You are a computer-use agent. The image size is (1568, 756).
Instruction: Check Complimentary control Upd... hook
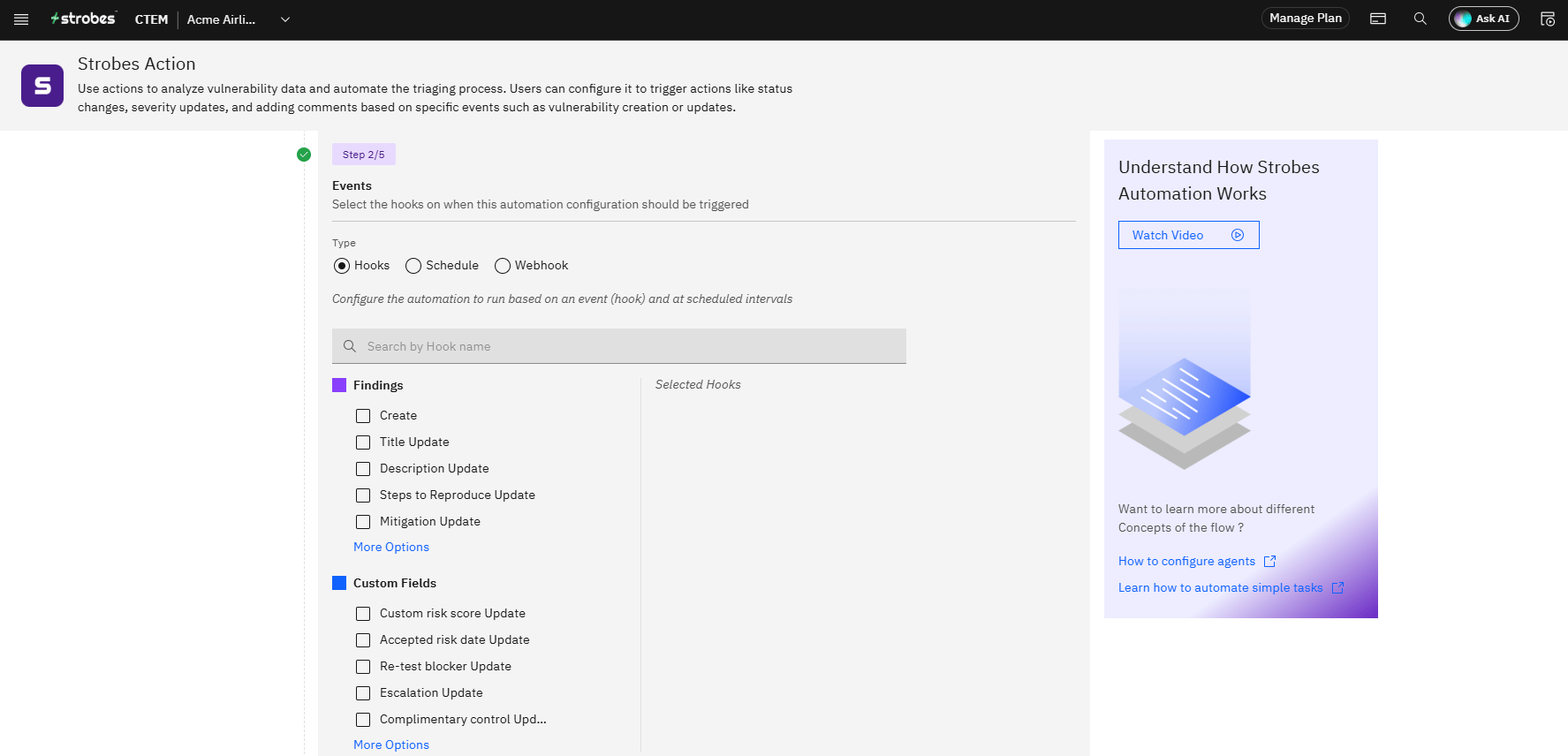tap(363, 720)
